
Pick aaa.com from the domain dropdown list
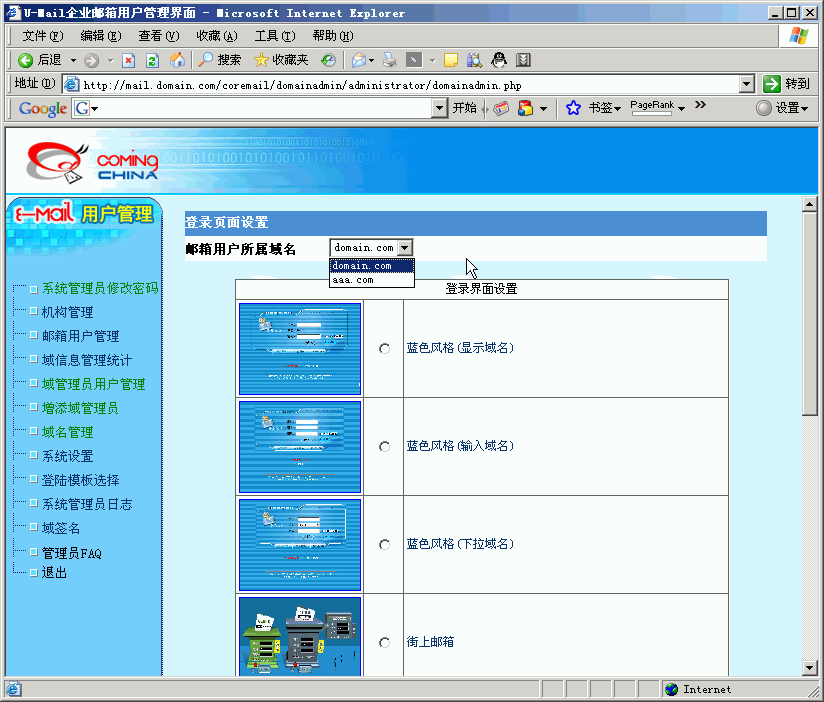pyautogui.click(x=353, y=280)
